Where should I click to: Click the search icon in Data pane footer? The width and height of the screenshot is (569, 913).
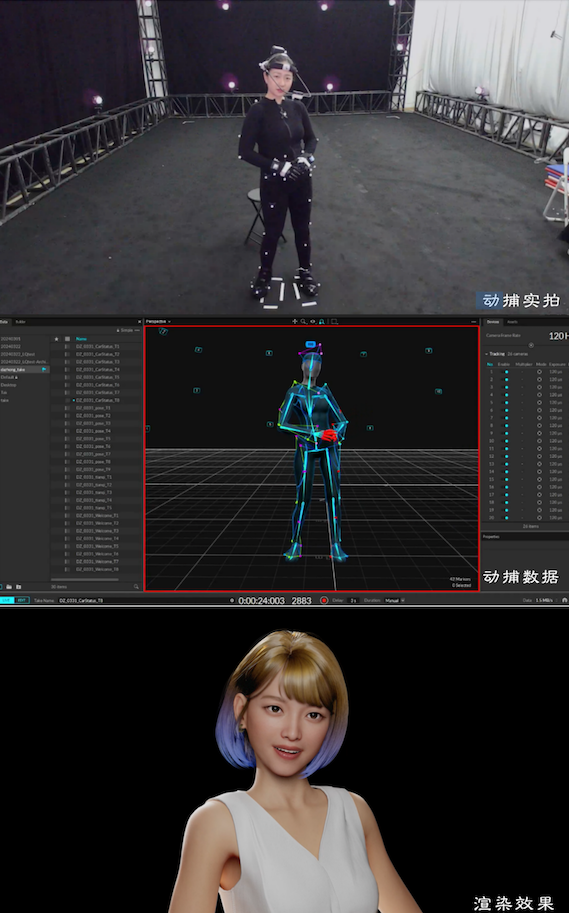137,586
